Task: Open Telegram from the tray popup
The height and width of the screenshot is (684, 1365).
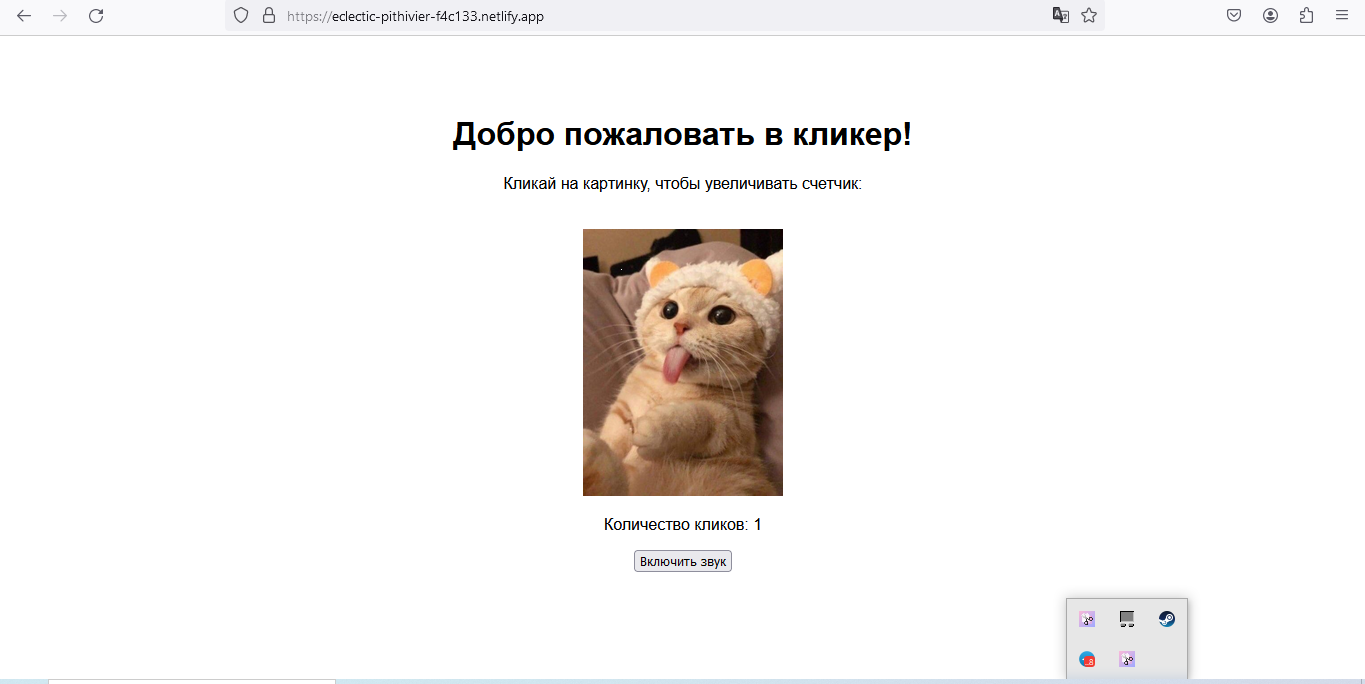Action: click(x=1087, y=660)
